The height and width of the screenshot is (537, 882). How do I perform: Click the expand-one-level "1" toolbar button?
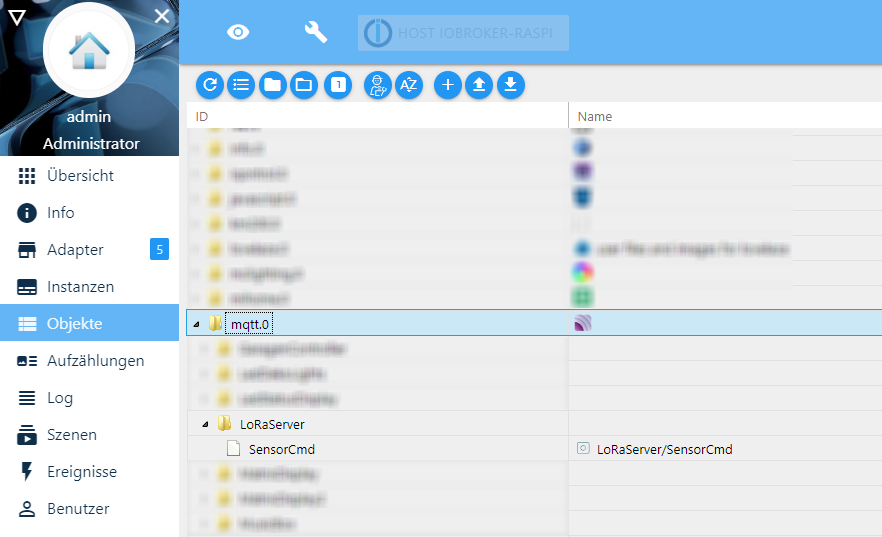(338, 85)
